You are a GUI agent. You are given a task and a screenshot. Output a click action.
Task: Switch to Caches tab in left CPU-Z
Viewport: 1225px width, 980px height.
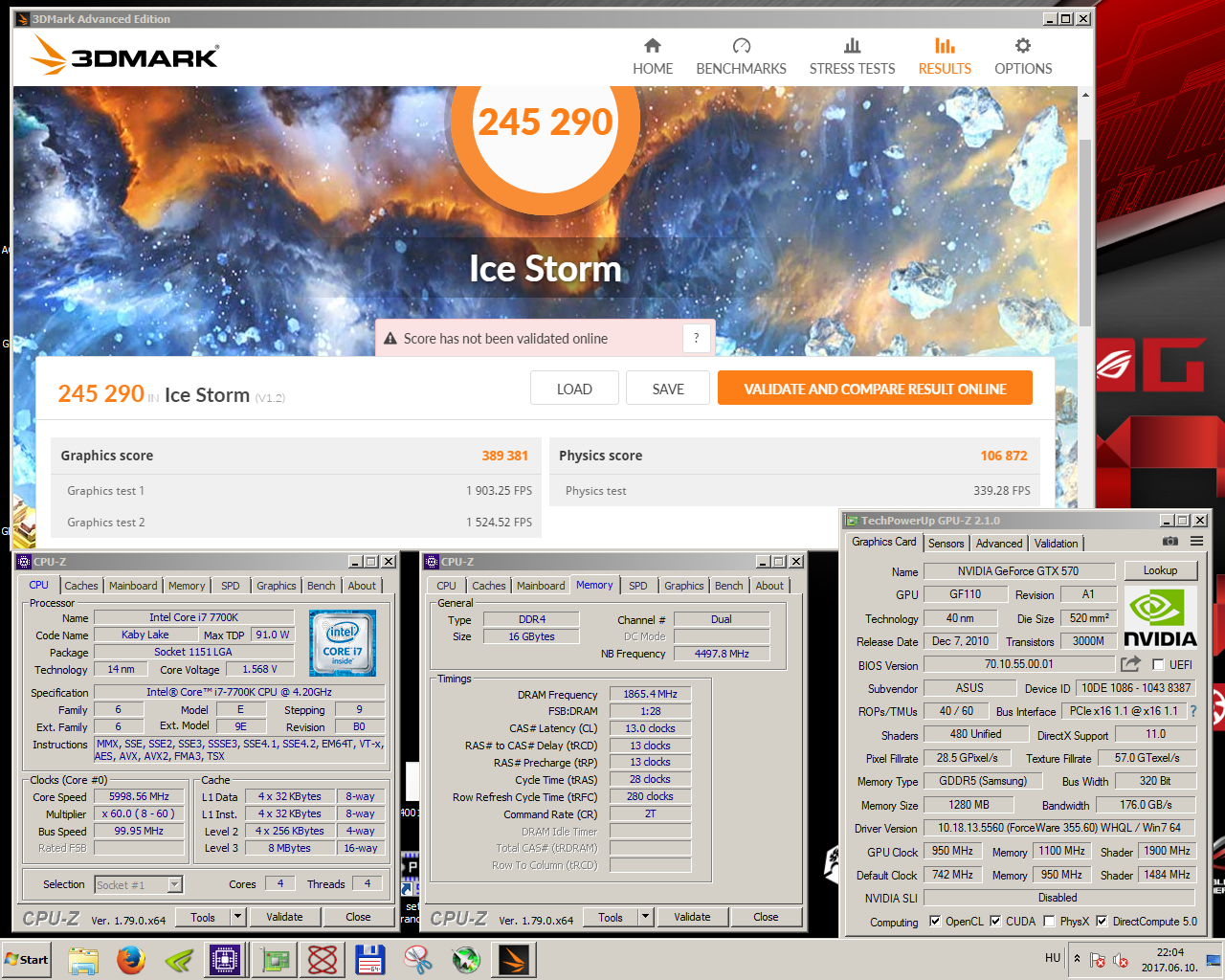click(x=81, y=586)
